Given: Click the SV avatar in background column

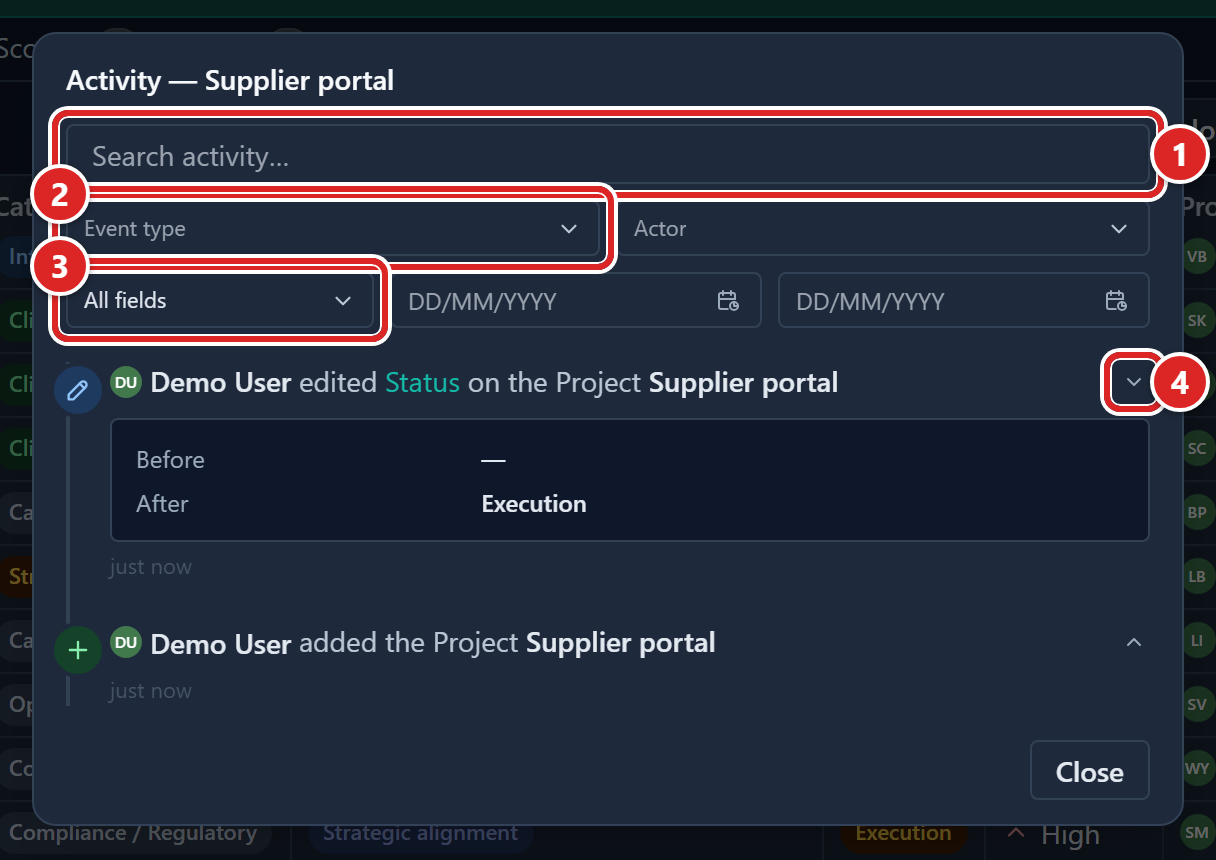Looking at the screenshot, I should (1197, 704).
